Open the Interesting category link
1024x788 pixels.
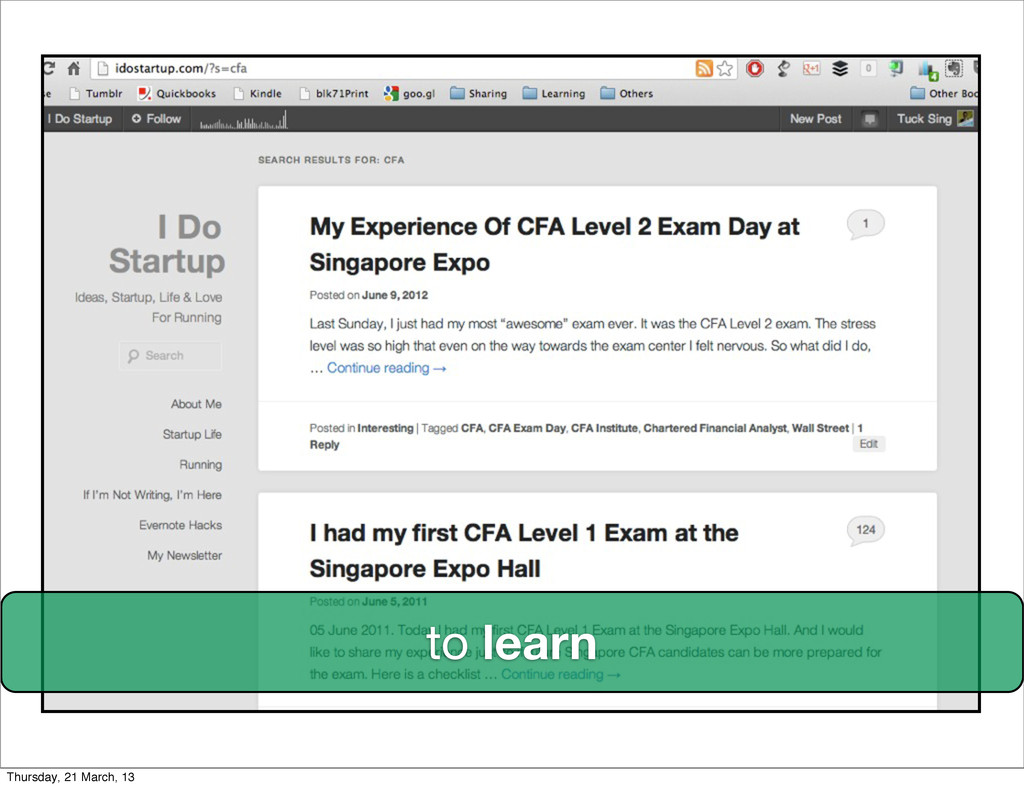point(385,428)
